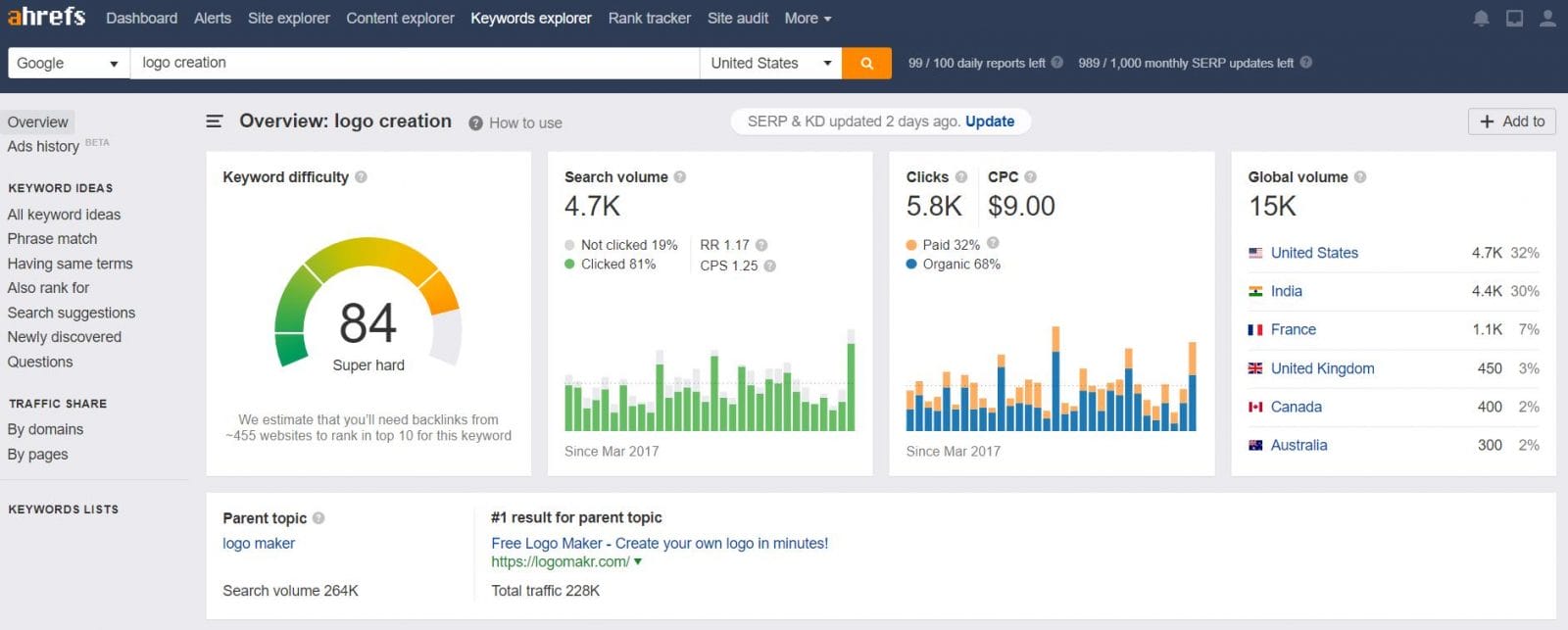This screenshot has height=630, width=1568.
Task: Click the https://logomakr.com/ URL
Action: [x=561, y=562]
